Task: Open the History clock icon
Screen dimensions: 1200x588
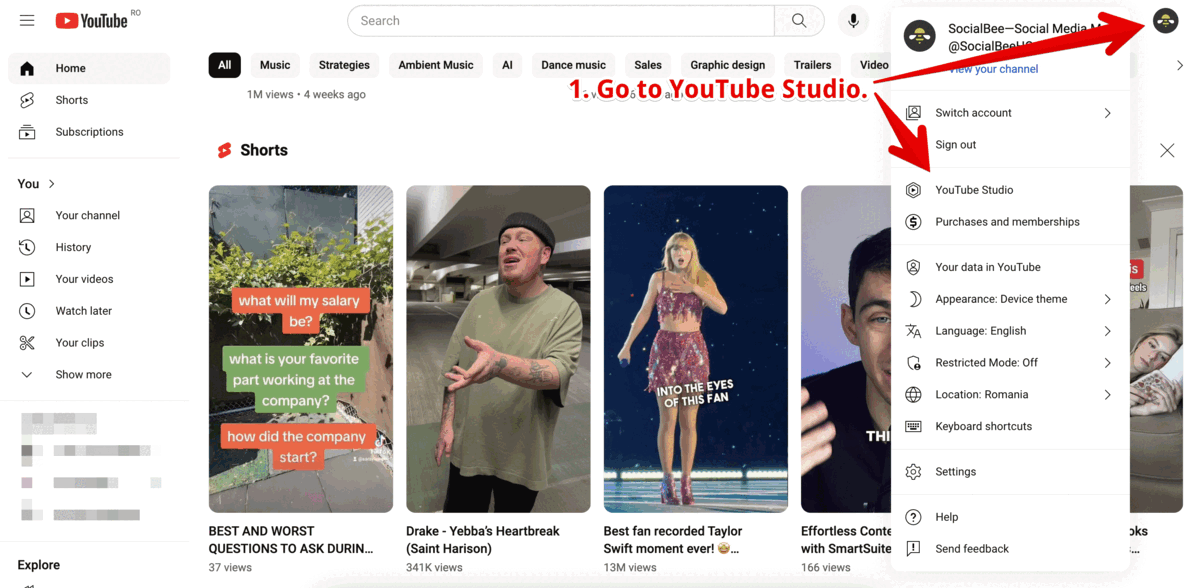Action: [27, 247]
